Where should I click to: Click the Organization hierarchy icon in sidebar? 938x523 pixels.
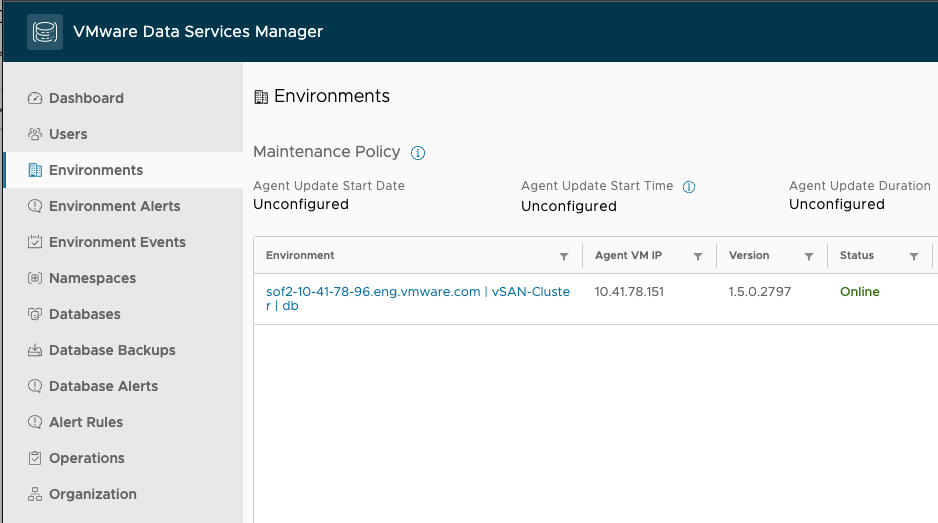(x=35, y=494)
